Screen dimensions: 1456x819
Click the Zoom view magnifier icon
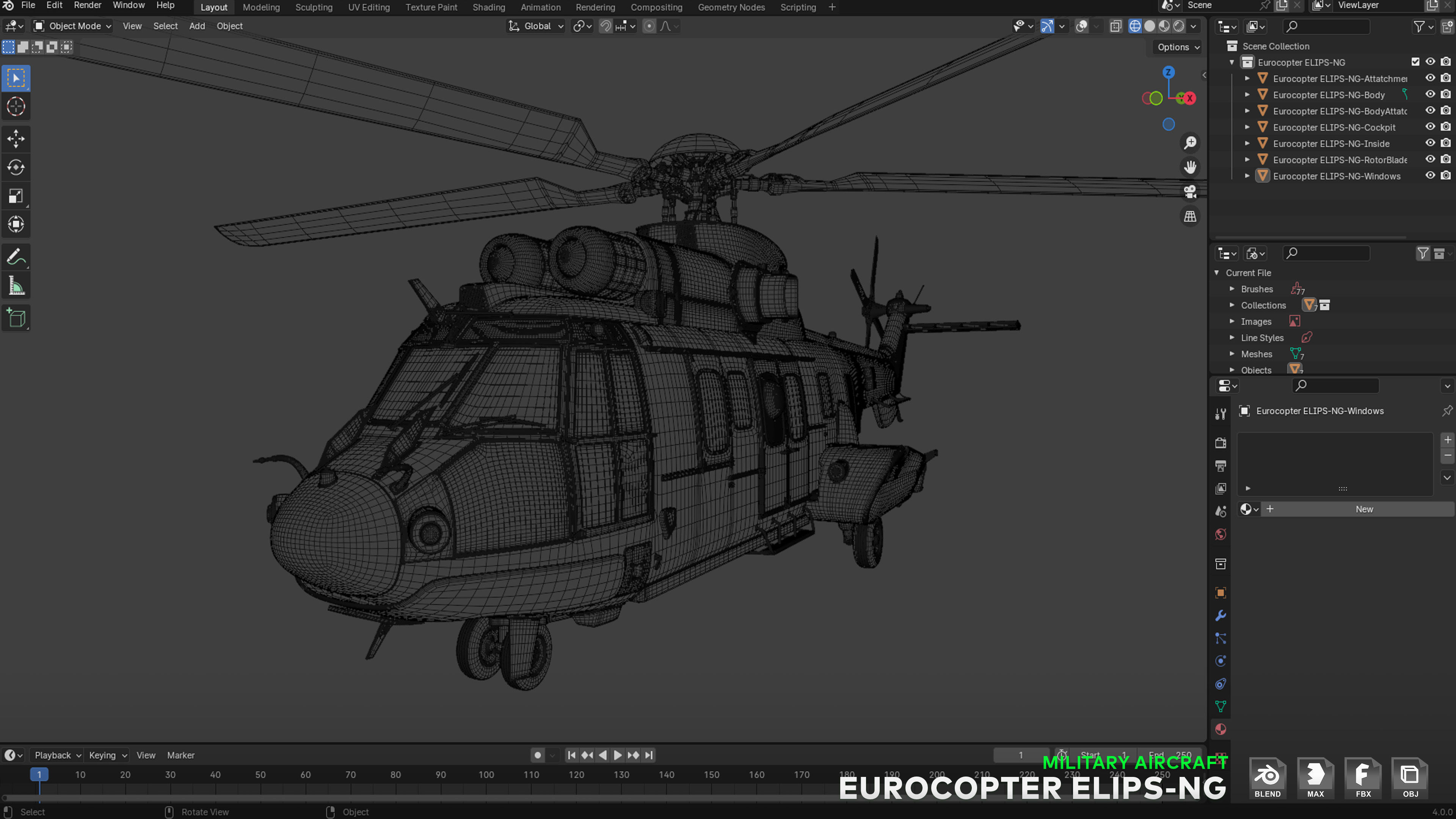(x=1190, y=143)
